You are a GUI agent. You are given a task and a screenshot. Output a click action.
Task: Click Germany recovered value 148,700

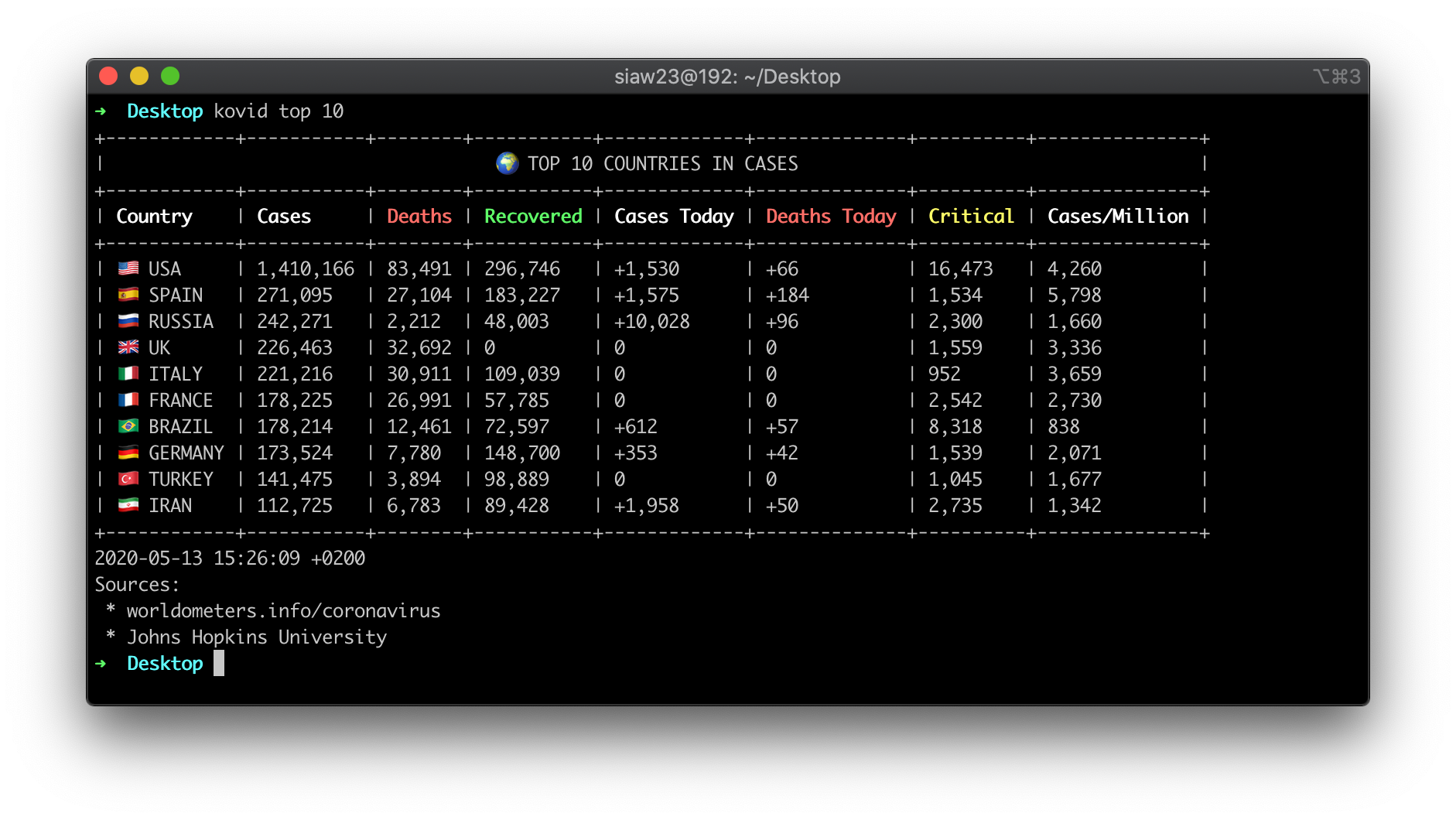(522, 453)
